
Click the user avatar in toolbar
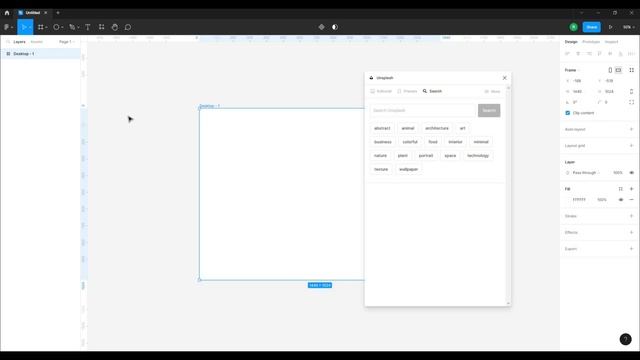click(x=573, y=27)
